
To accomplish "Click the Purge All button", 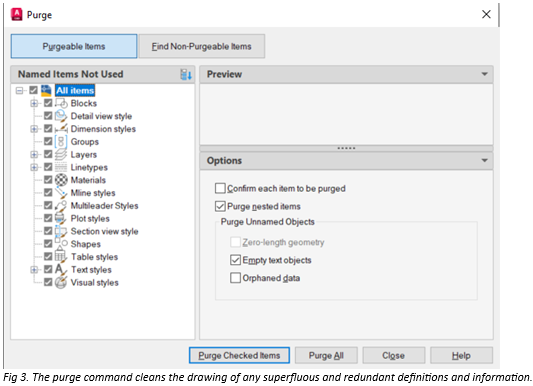I will (x=326, y=355).
